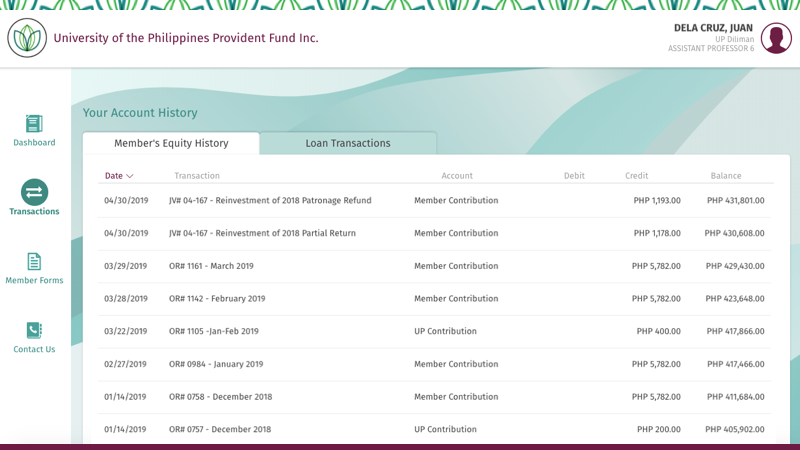Image resolution: width=800 pixels, height=450 pixels.
Task: Click the Balance column header
Action: 726,176
